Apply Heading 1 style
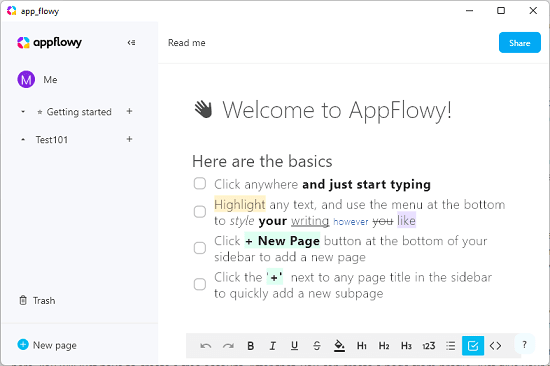 (x=362, y=346)
